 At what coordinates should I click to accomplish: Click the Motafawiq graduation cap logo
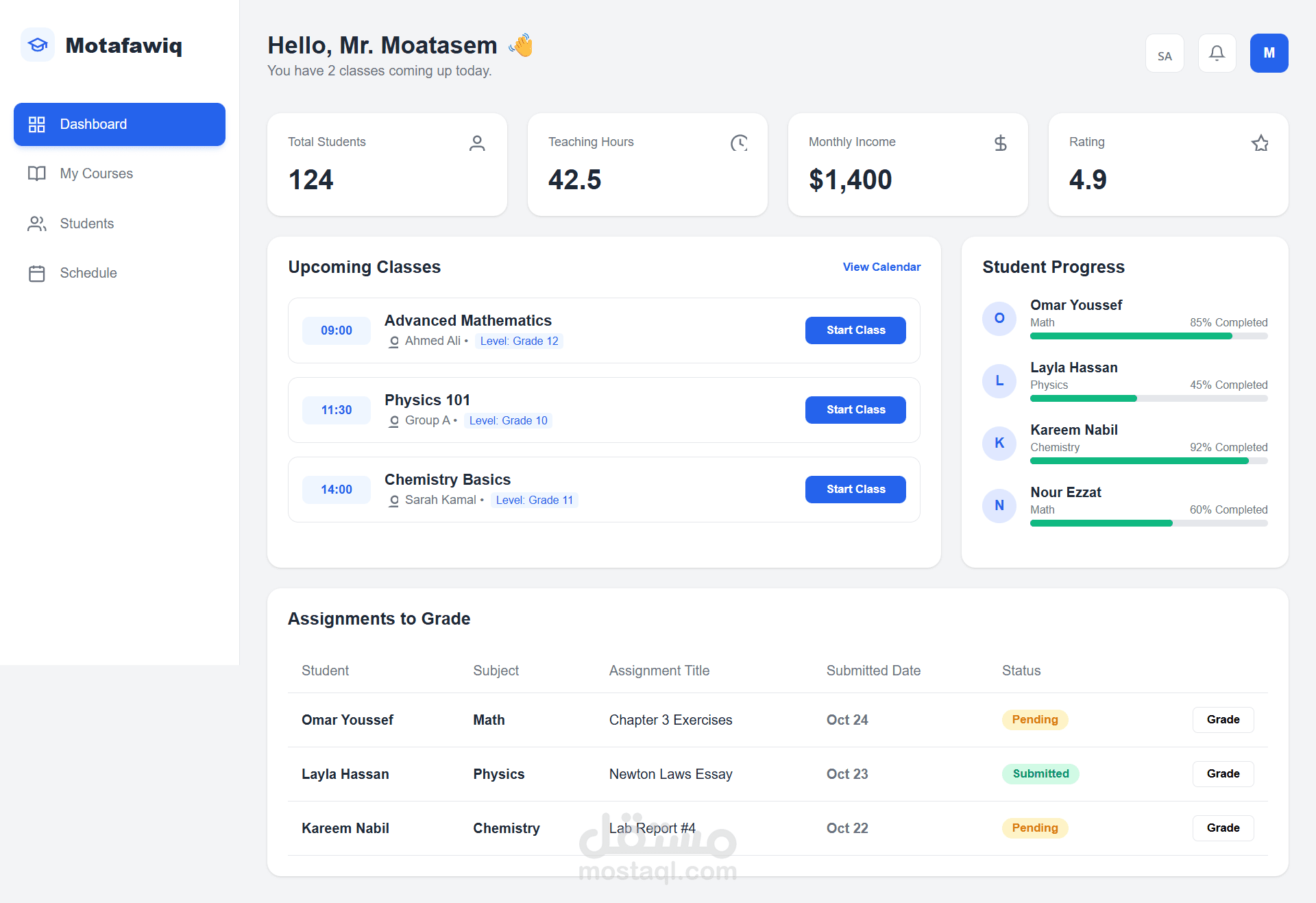(x=38, y=45)
